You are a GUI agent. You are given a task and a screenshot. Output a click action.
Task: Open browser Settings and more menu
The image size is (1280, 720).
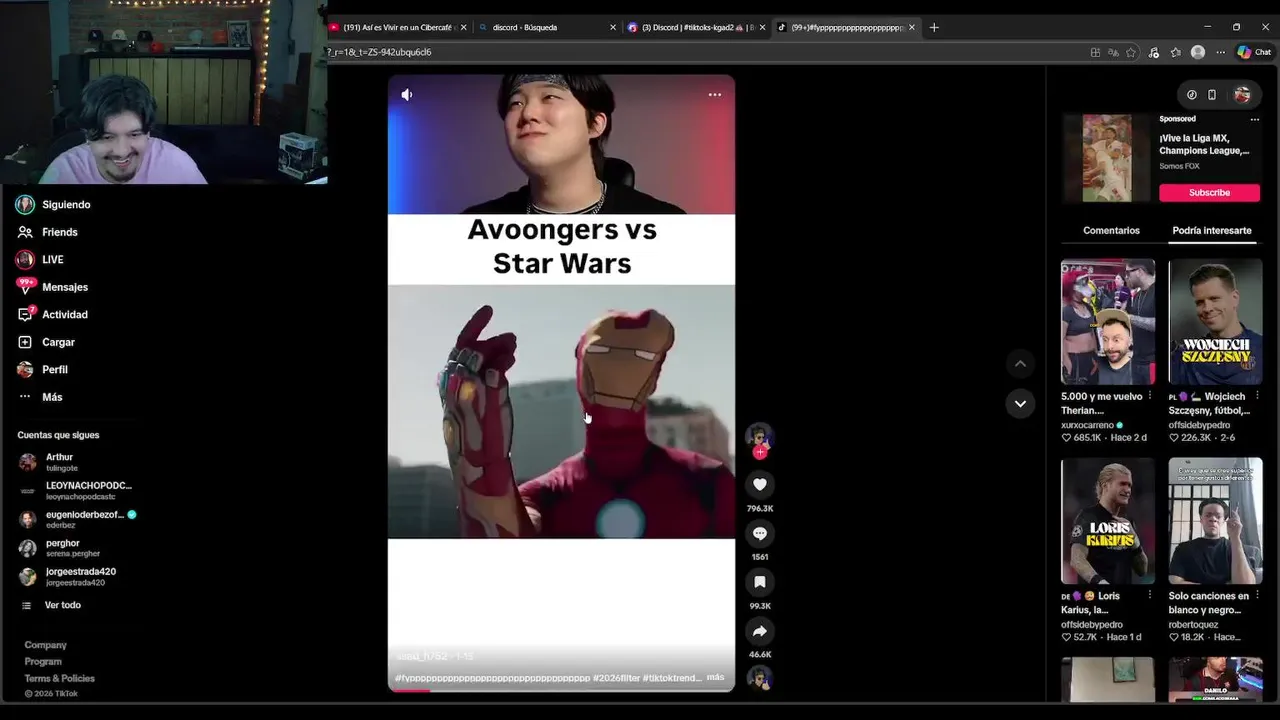1220,52
